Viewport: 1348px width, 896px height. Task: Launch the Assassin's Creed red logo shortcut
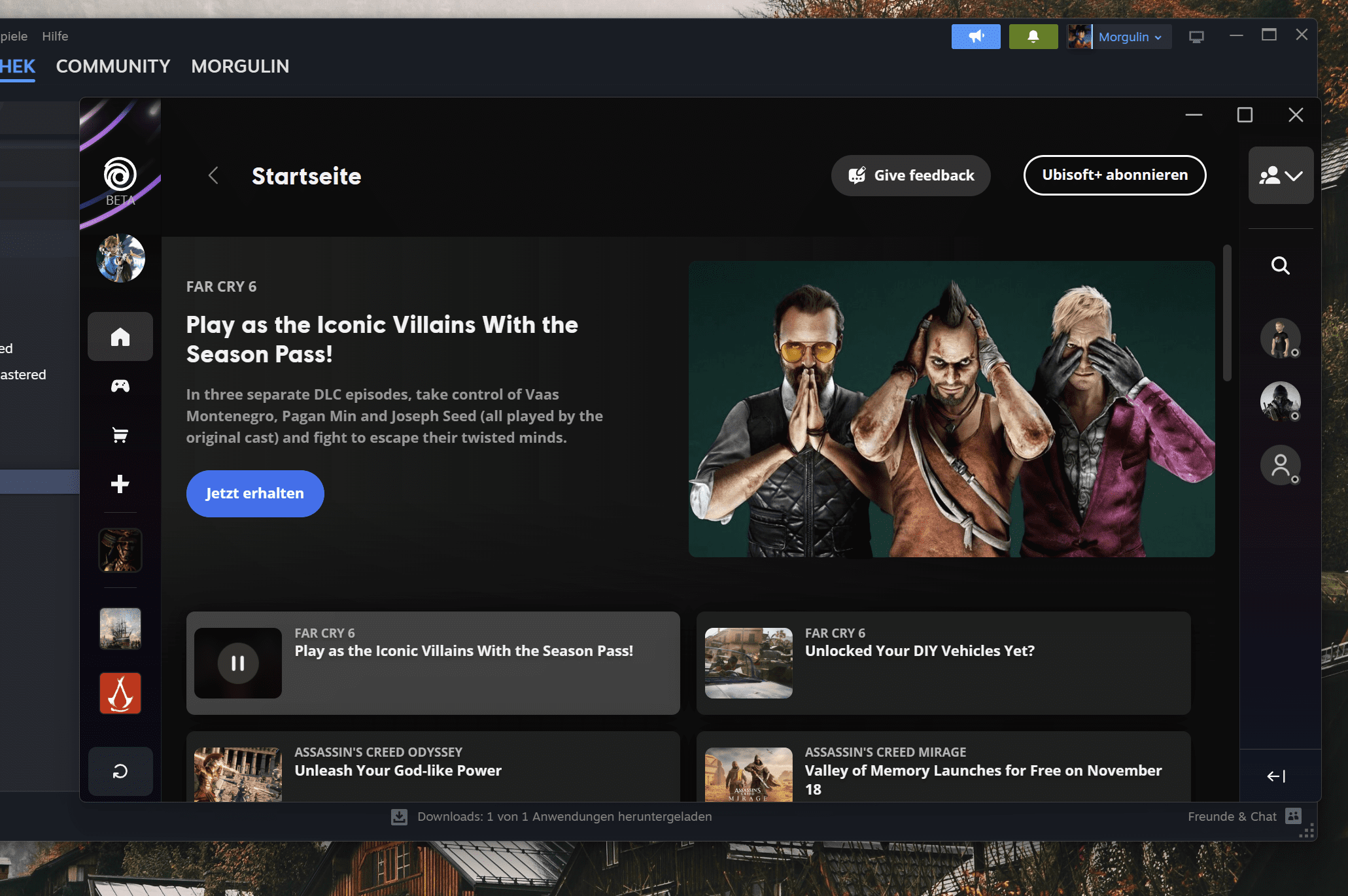click(120, 693)
